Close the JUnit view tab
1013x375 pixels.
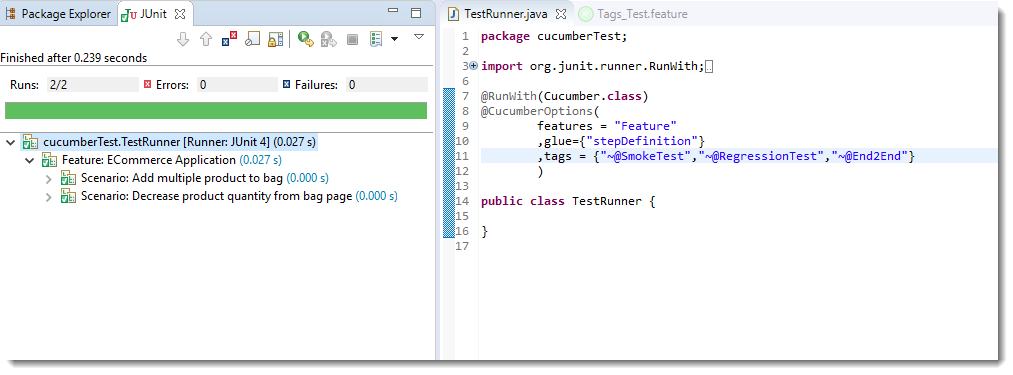(180, 14)
